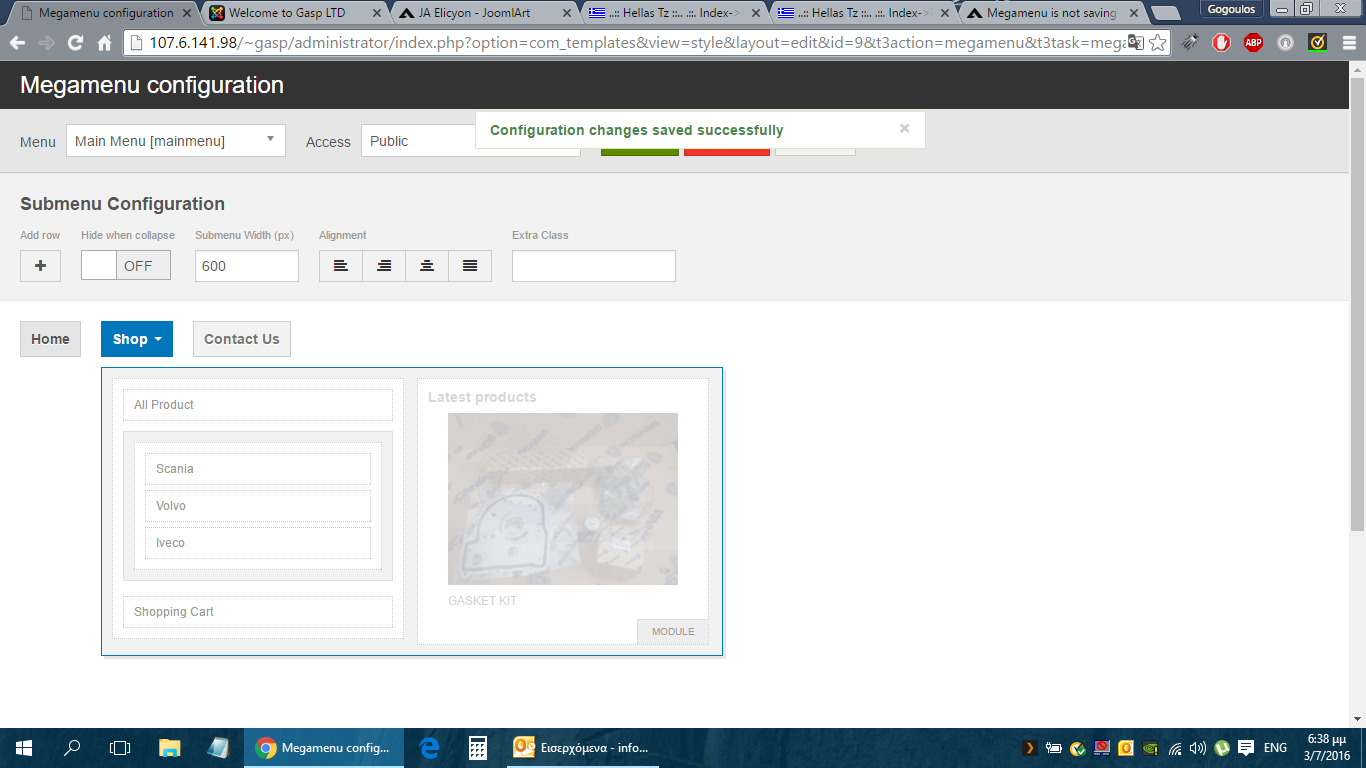This screenshot has height=768, width=1366.
Task: Select the Shopping Cart submenu item
Action: (x=258, y=612)
